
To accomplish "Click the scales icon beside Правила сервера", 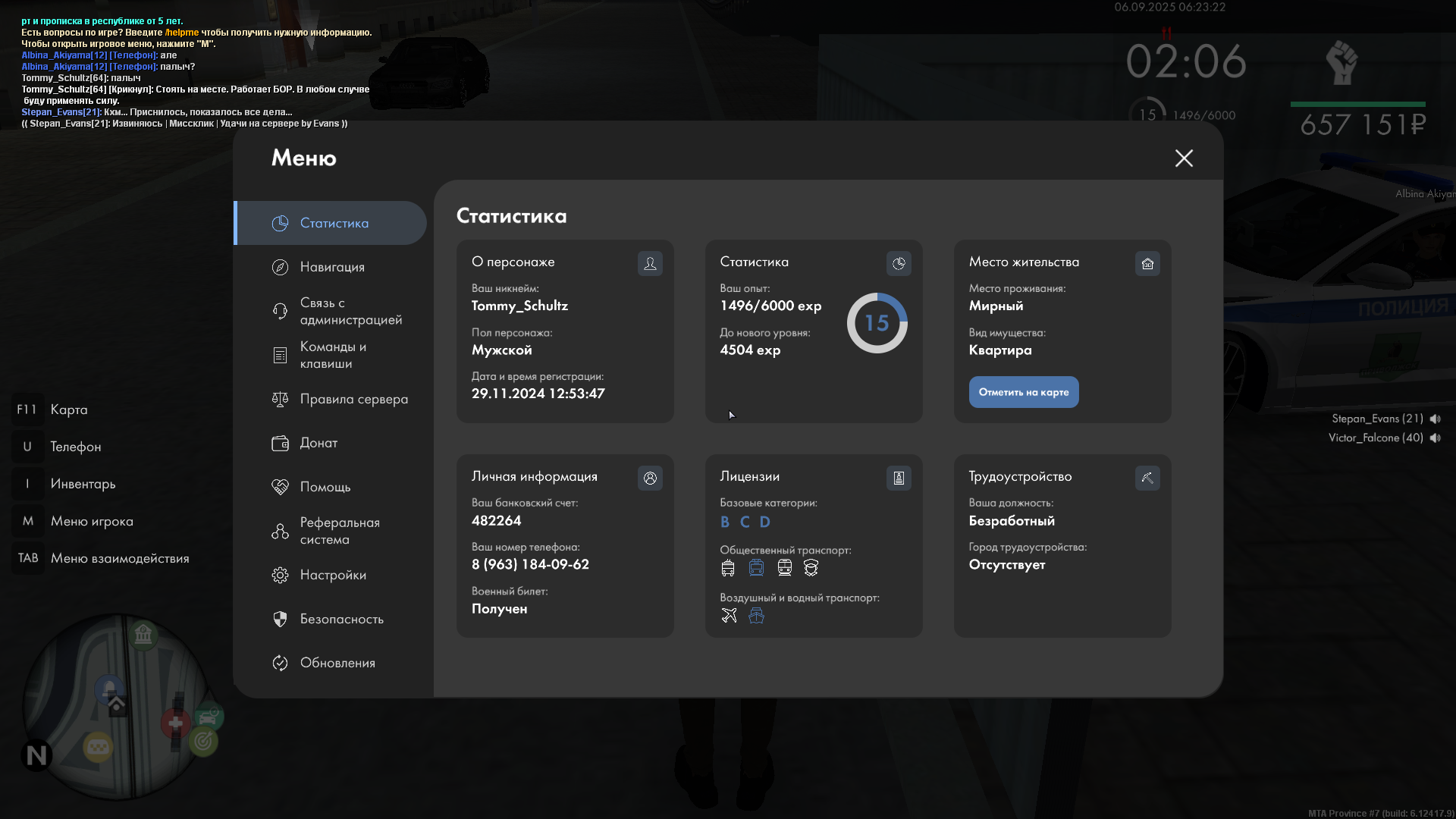I will (x=280, y=399).
